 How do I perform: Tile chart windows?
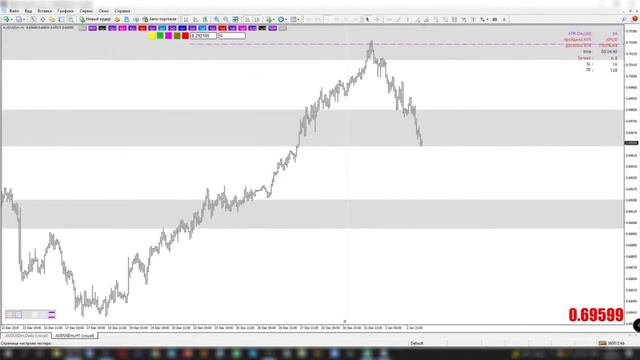(x=236, y=19)
